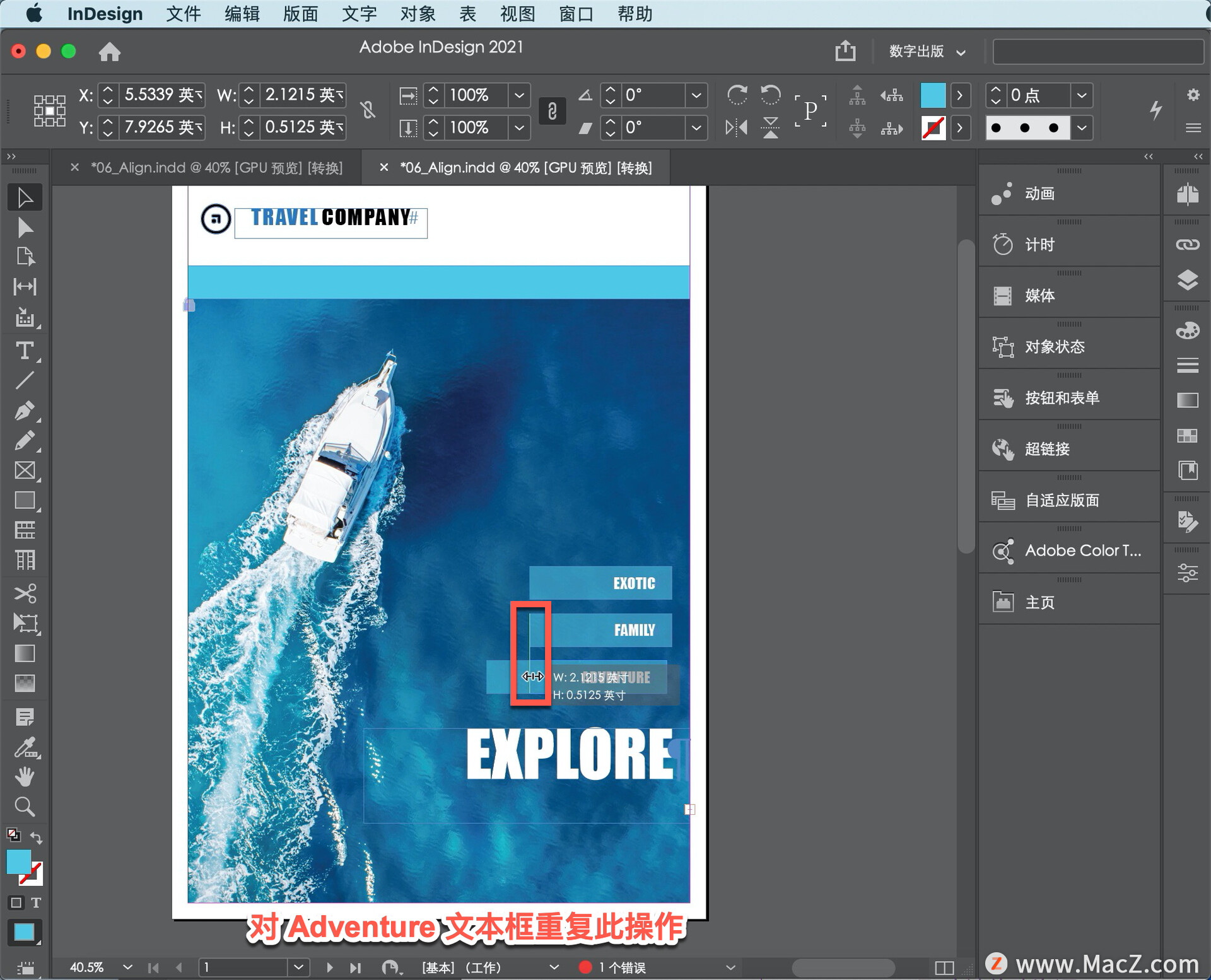The image size is (1211, 980).
Task: Switch to first 06_Align.indd tab
Action: 217,168
